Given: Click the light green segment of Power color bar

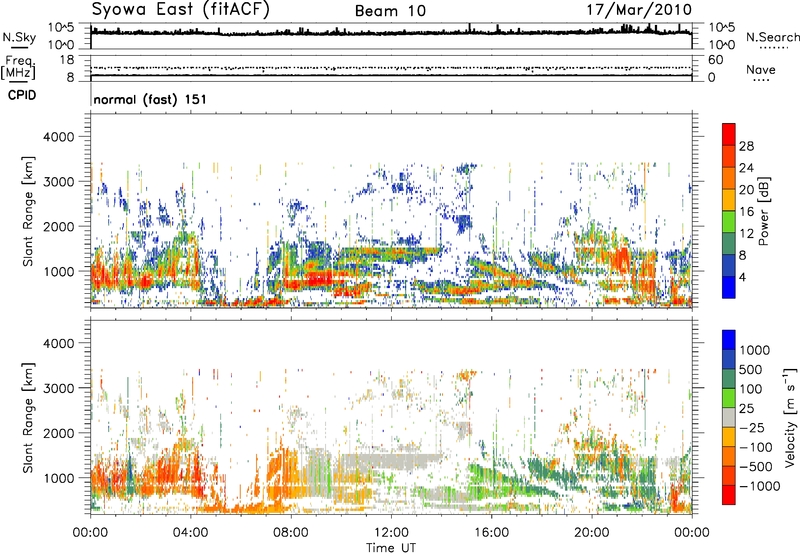Looking at the screenshot, I should click(729, 222).
